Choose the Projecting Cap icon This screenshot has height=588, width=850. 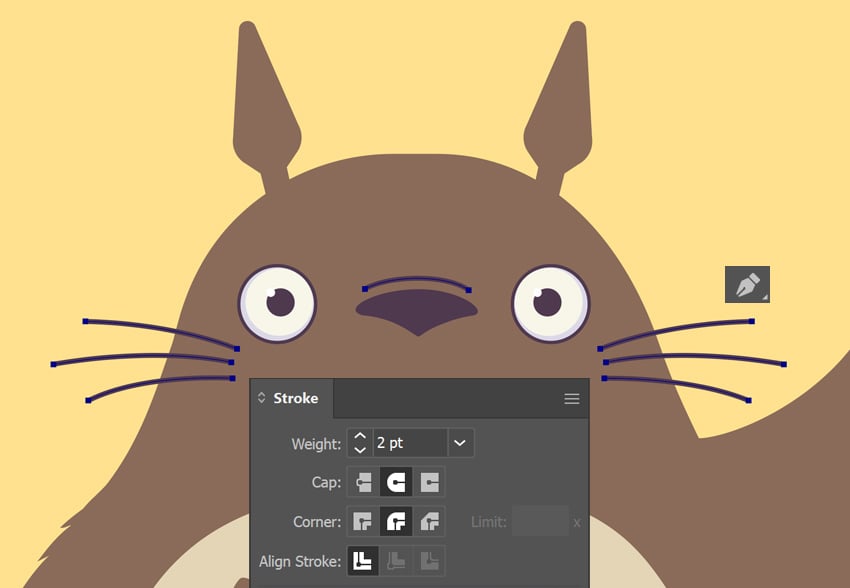coord(430,482)
